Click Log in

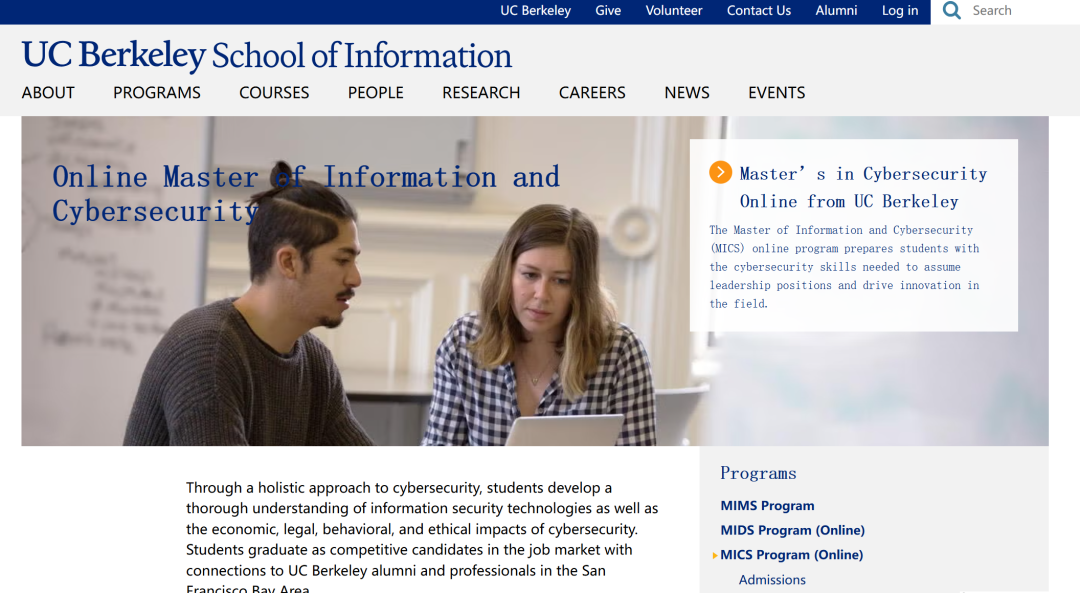click(x=900, y=10)
